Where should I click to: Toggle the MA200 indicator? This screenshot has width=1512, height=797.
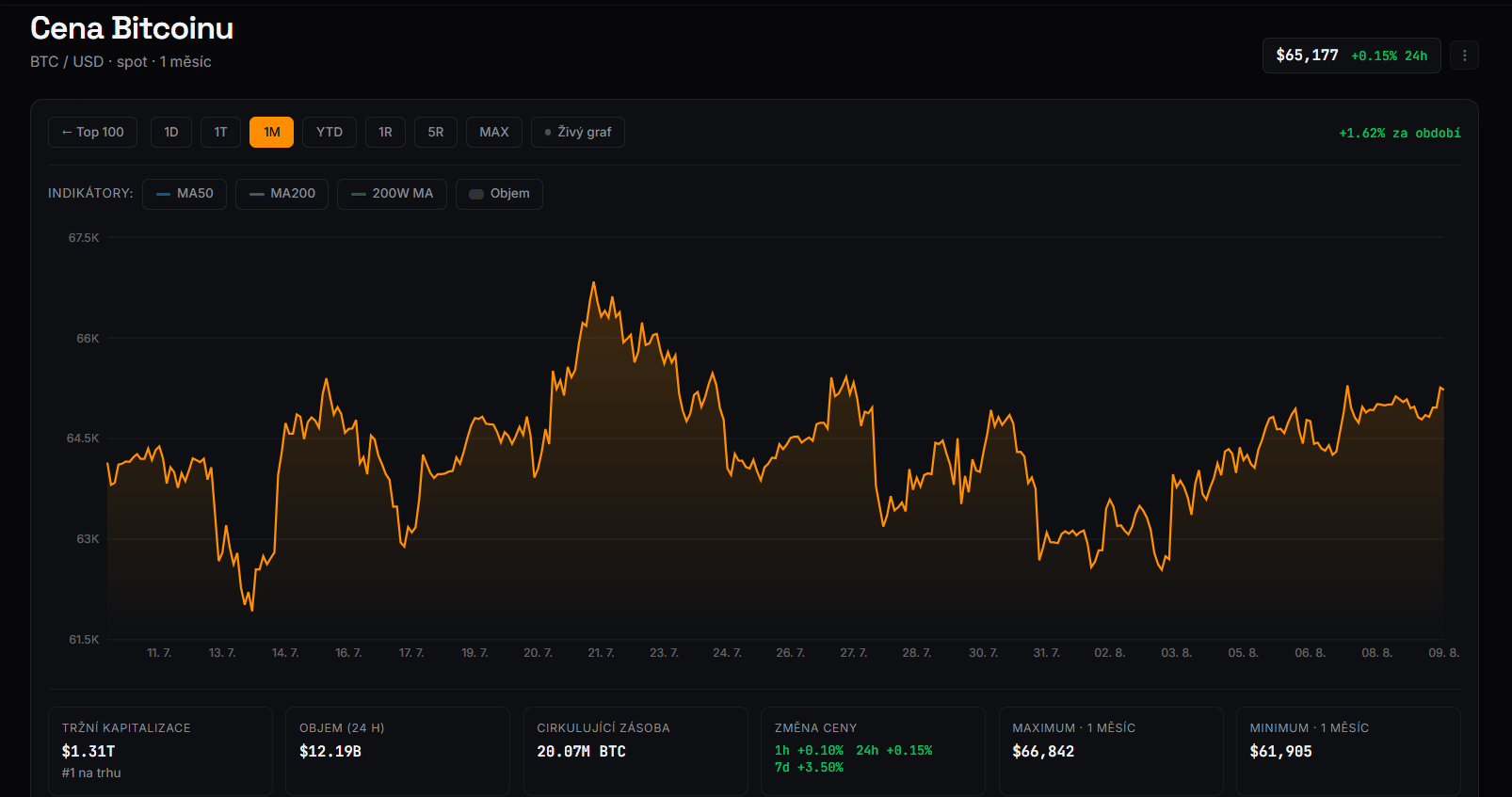click(x=282, y=194)
